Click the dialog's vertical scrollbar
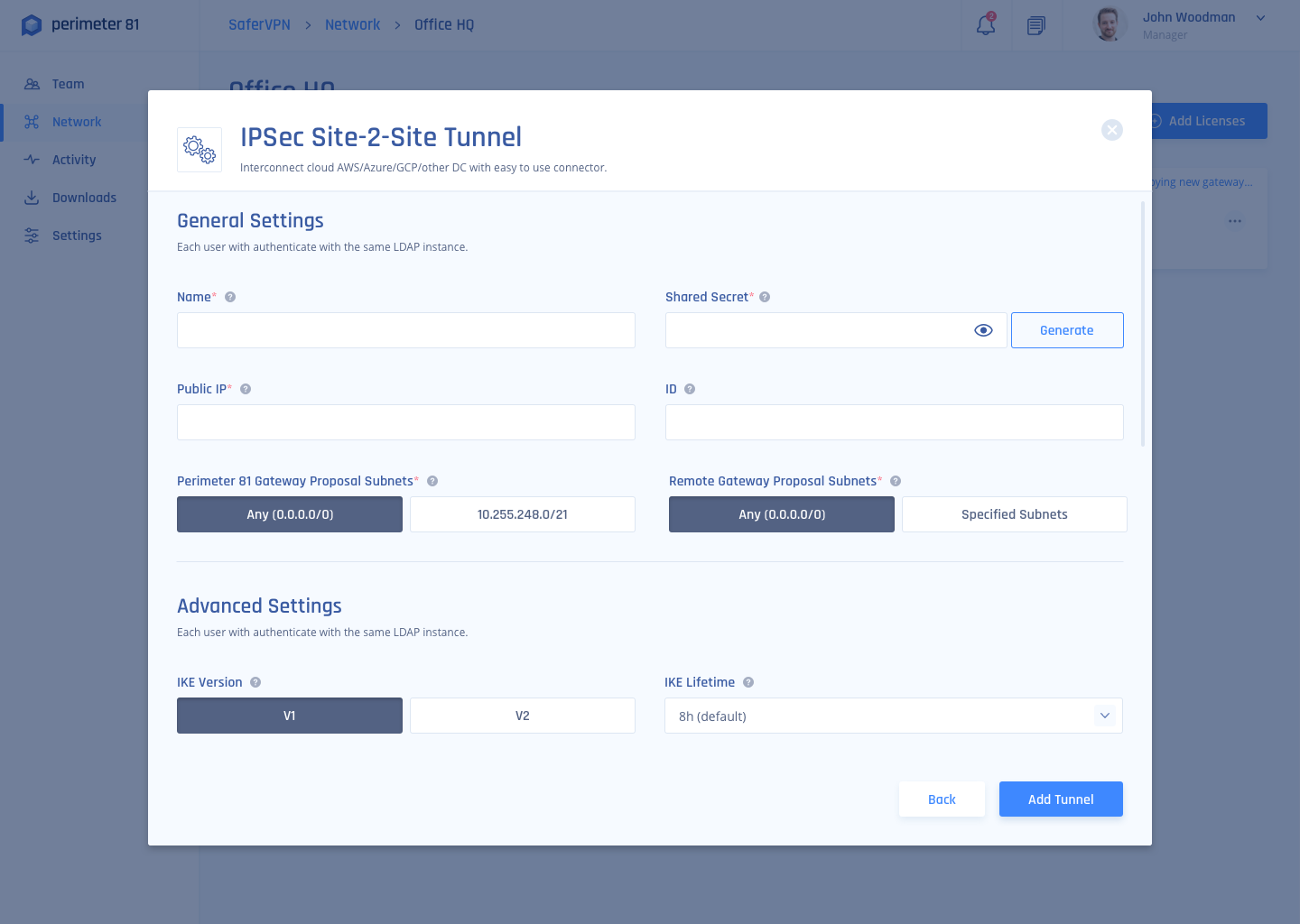The image size is (1300, 924). (1143, 324)
